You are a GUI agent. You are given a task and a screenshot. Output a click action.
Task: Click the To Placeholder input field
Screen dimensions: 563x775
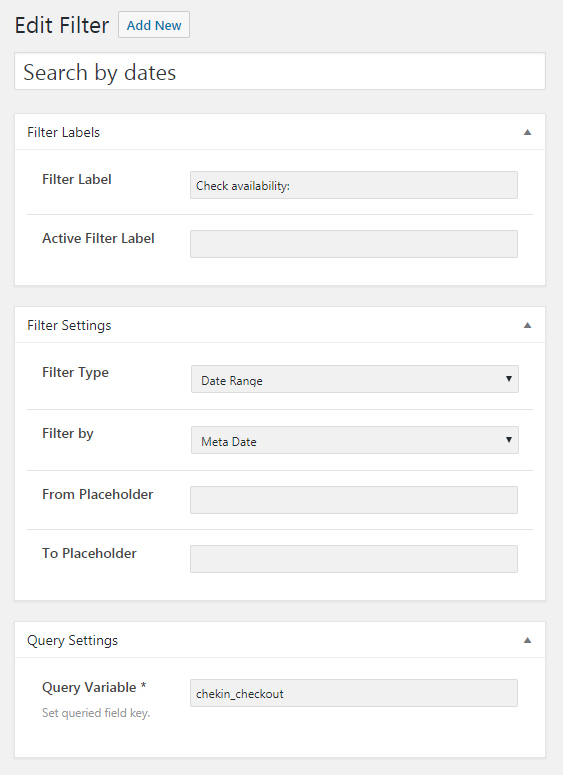(354, 559)
